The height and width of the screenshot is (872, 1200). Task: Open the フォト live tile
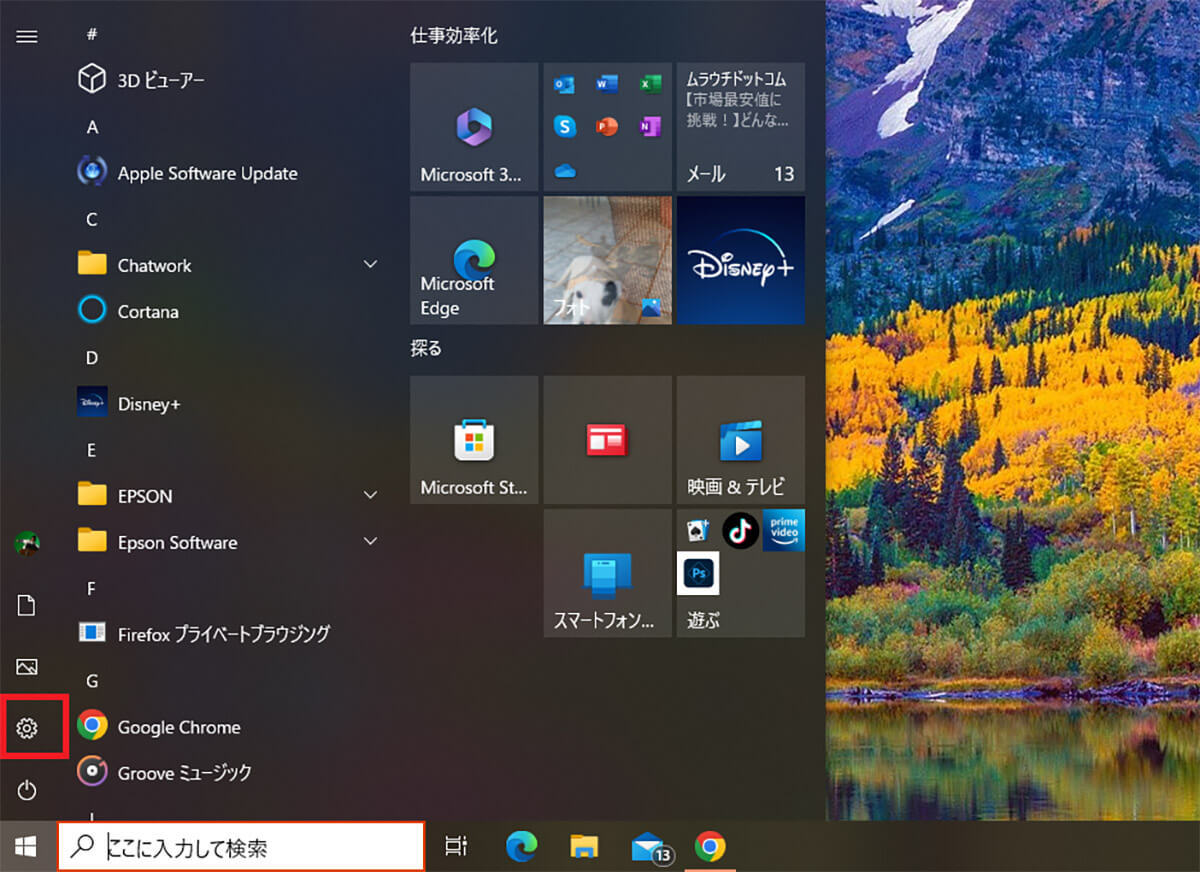(607, 260)
